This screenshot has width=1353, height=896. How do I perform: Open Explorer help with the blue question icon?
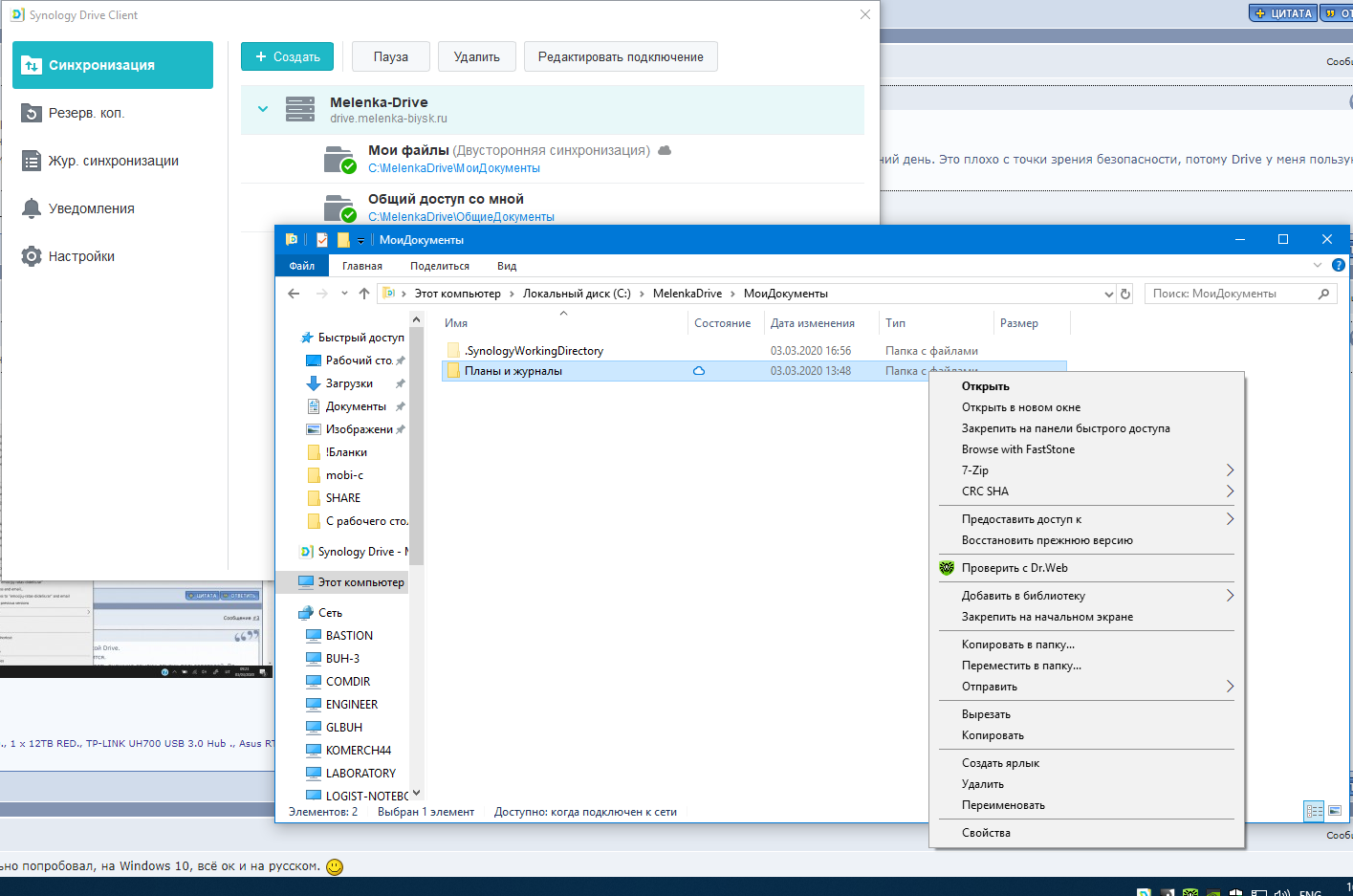[x=1339, y=265]
